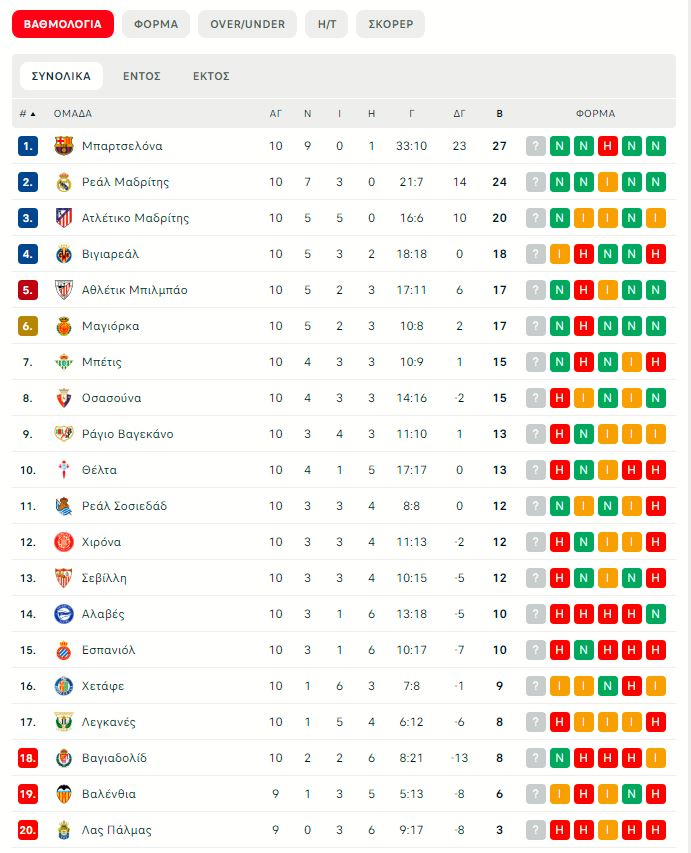Click Barcelona's upcoming match question mark
The image size is (691, 853).
(536, 146)
